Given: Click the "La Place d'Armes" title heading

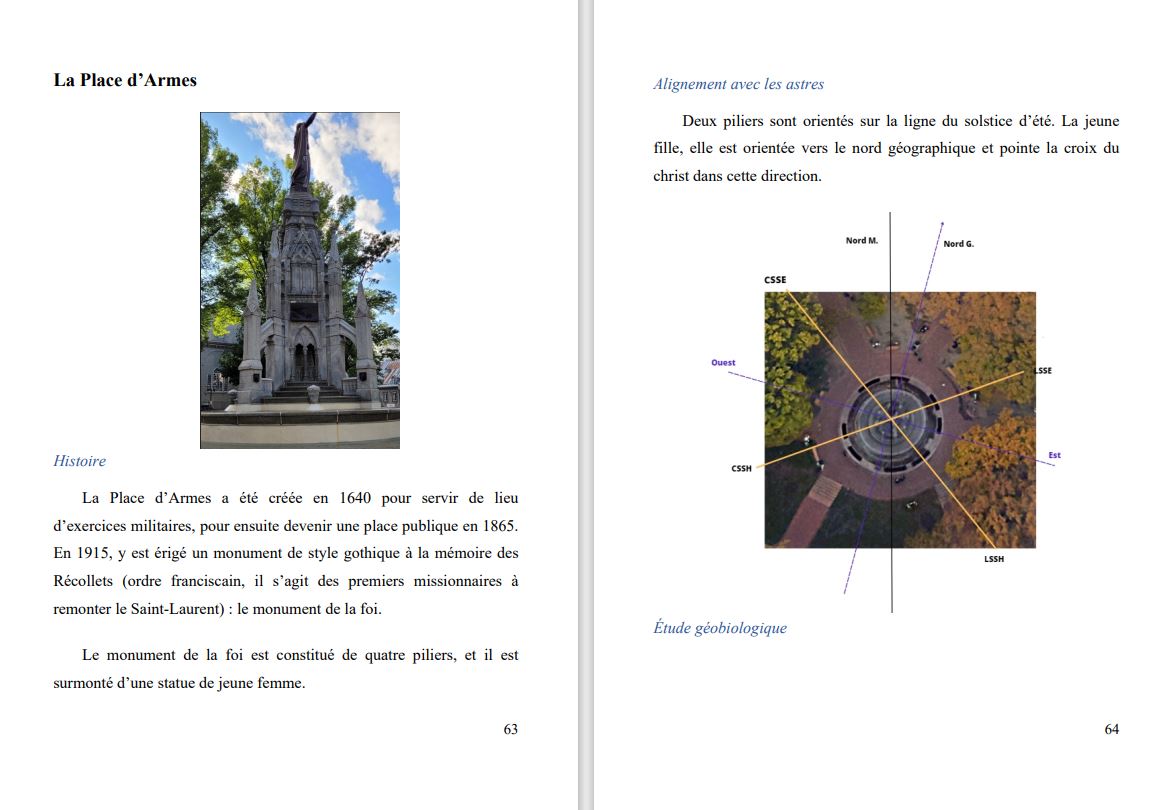Looking at the screenshot, I should (x=125, y=81).
